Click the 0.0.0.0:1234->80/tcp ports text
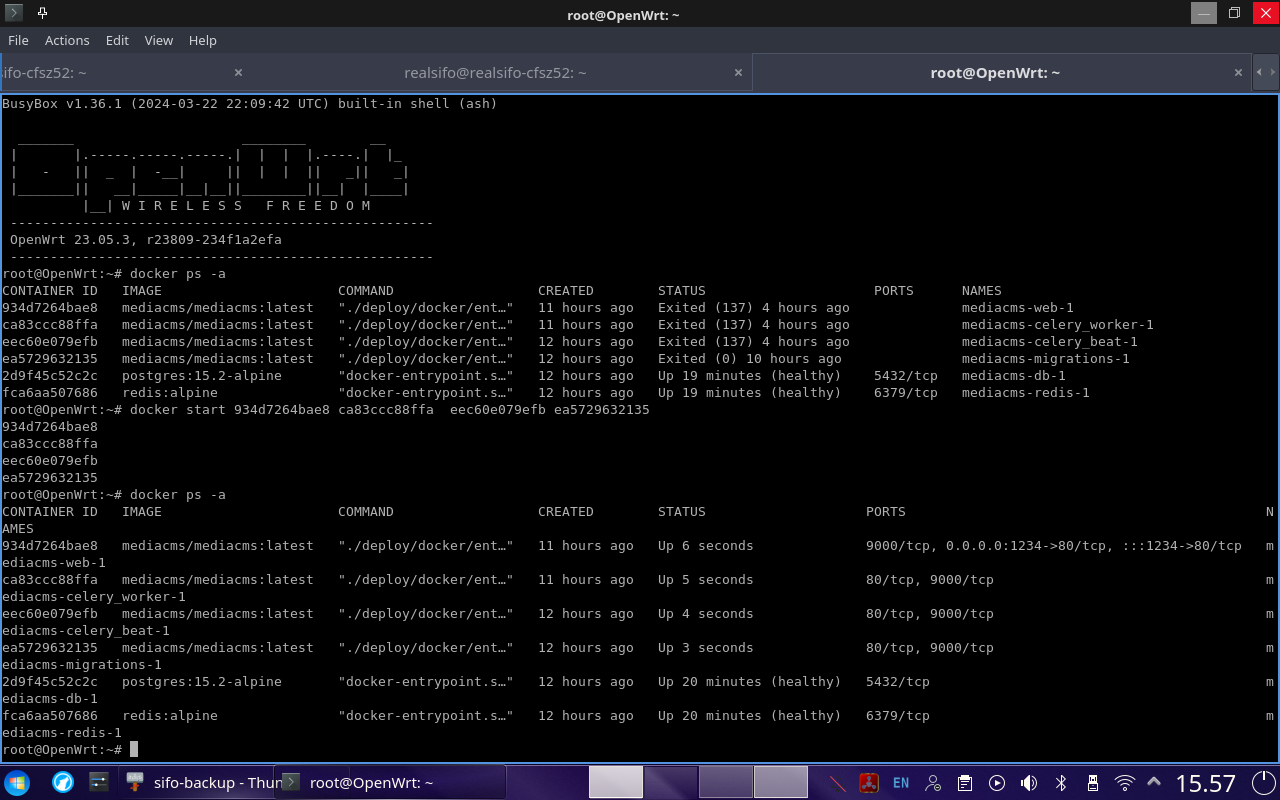The image size is (1280, 800). pyautogui.click(x=1026, y=546)
